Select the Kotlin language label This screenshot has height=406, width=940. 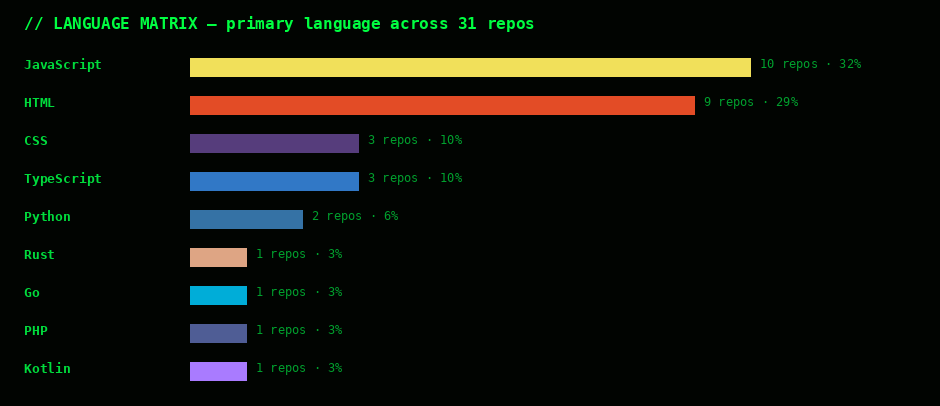(47, 369)
